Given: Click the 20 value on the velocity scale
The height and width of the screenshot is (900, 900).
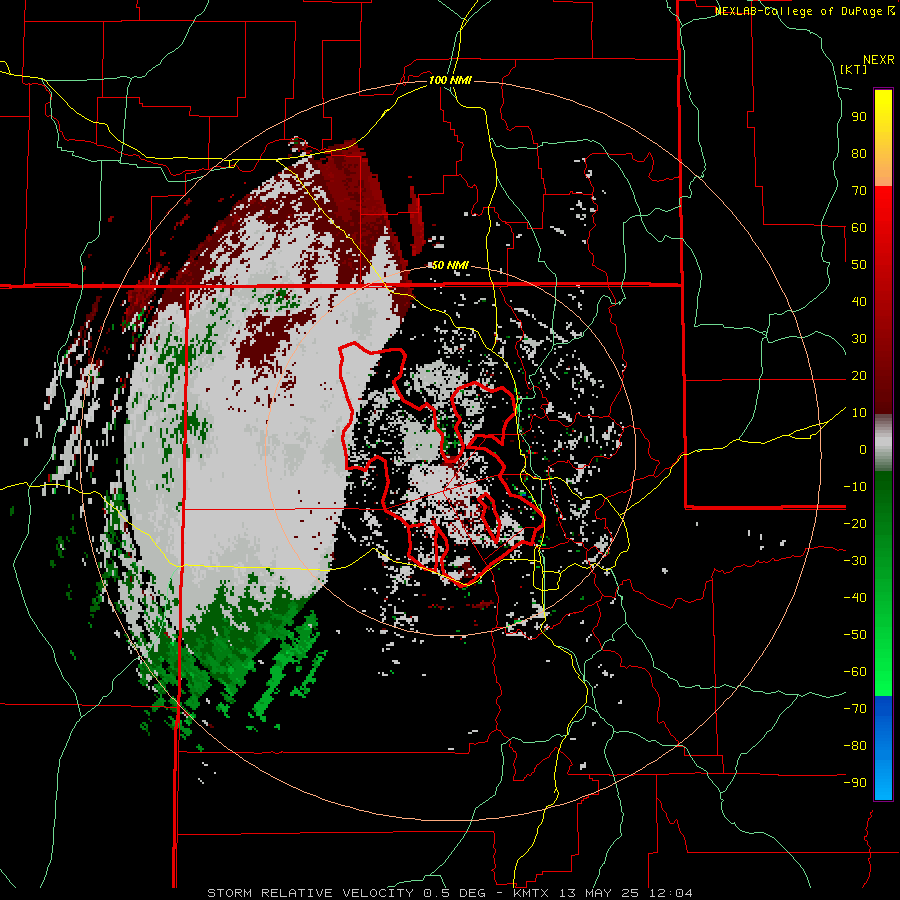Looking at the screenshot, I should [x=859, y=376].
